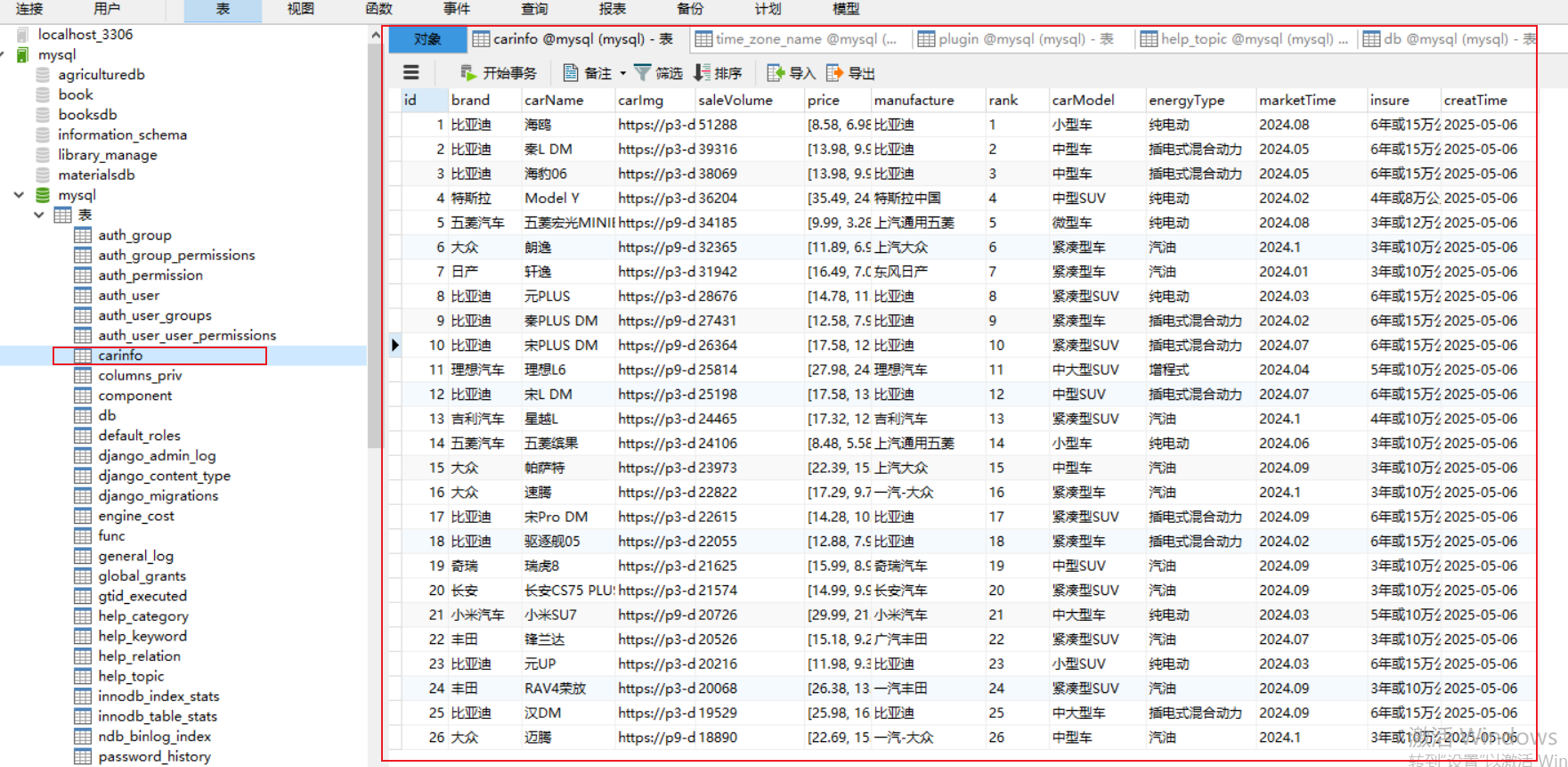Click the energyType column header
The height and width of the screenshot is (767, 1568).
1199,100
